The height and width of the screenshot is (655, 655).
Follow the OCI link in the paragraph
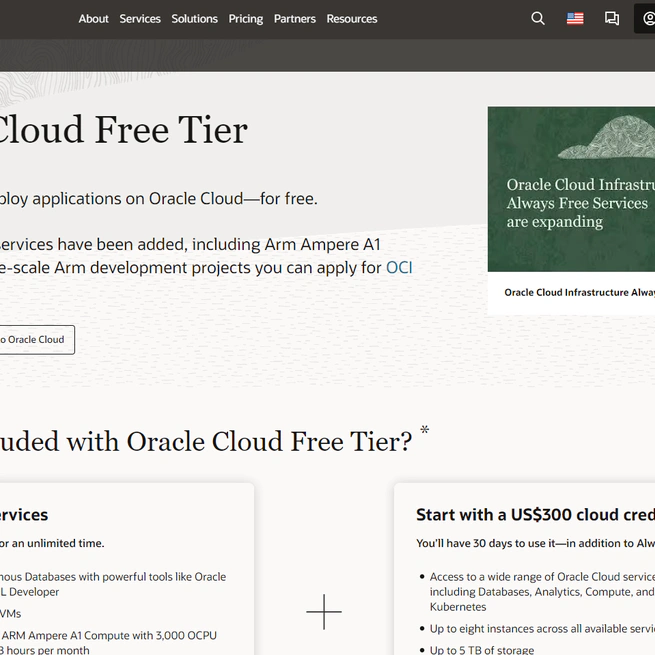pyautogui.click(x=399, y=267)
